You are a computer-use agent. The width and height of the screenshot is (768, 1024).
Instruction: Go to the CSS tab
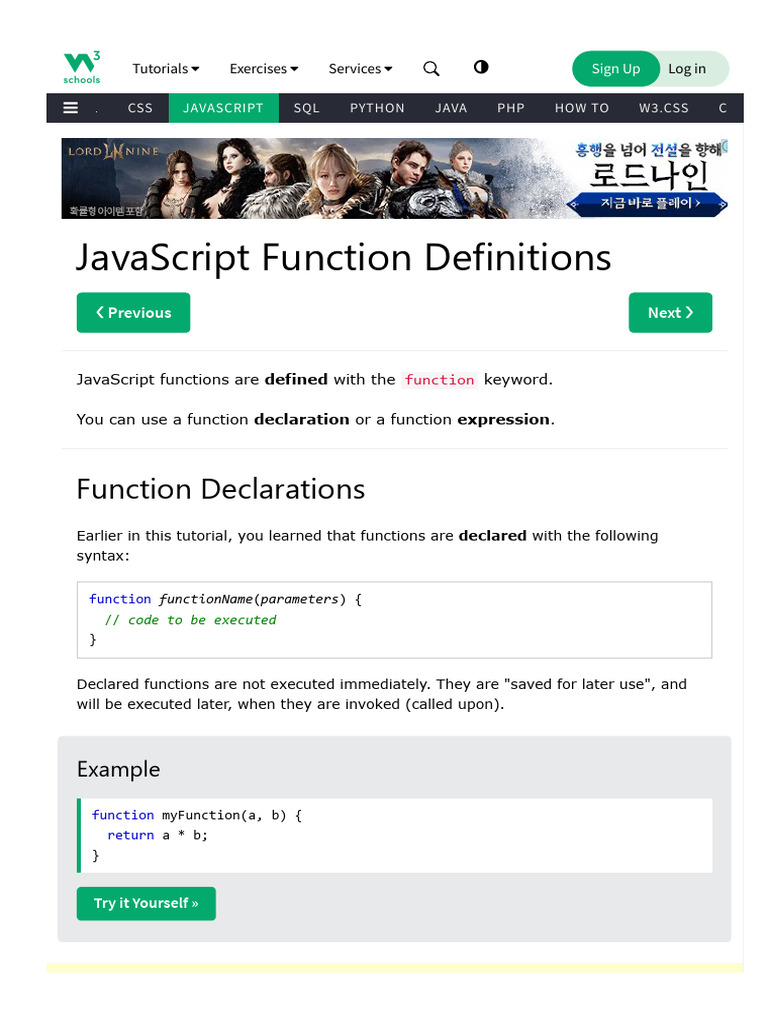(x=140, y=108)
